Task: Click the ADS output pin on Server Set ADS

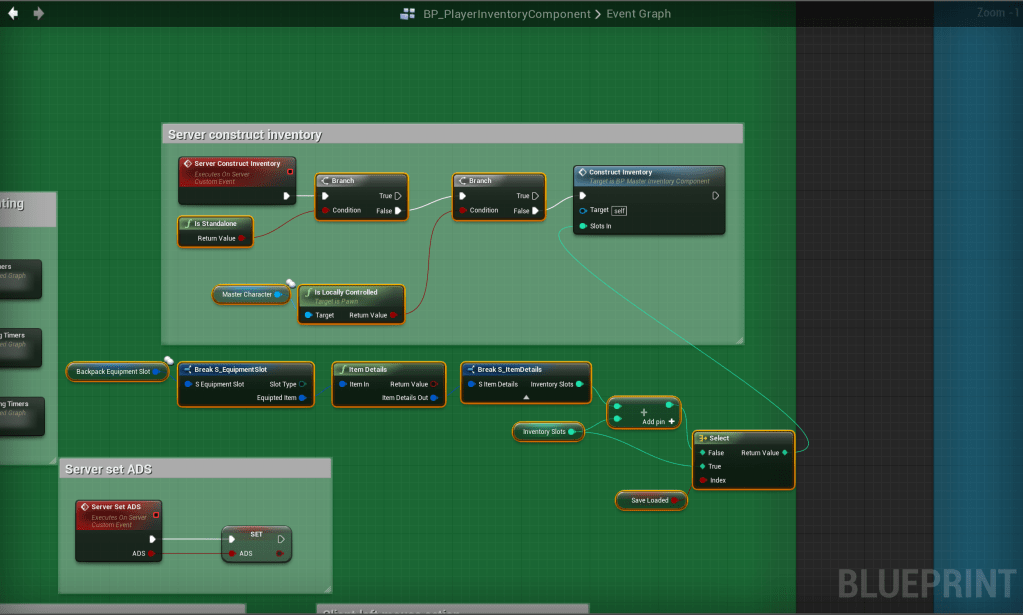Action: (x=151, y=554)
